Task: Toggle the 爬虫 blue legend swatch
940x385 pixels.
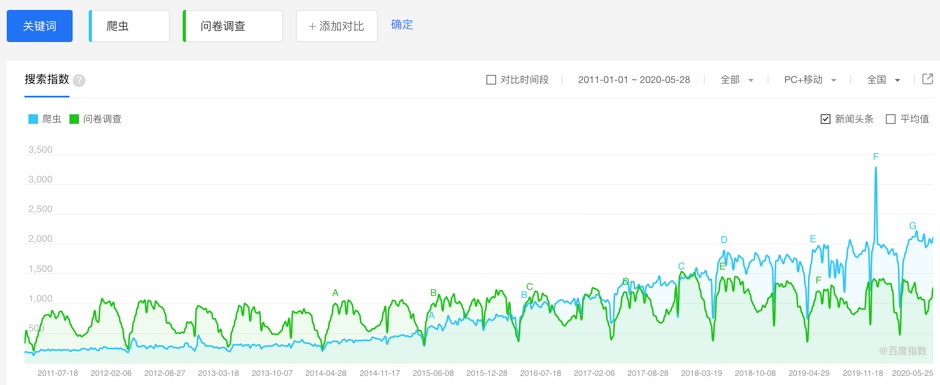Action: (33, 119)
